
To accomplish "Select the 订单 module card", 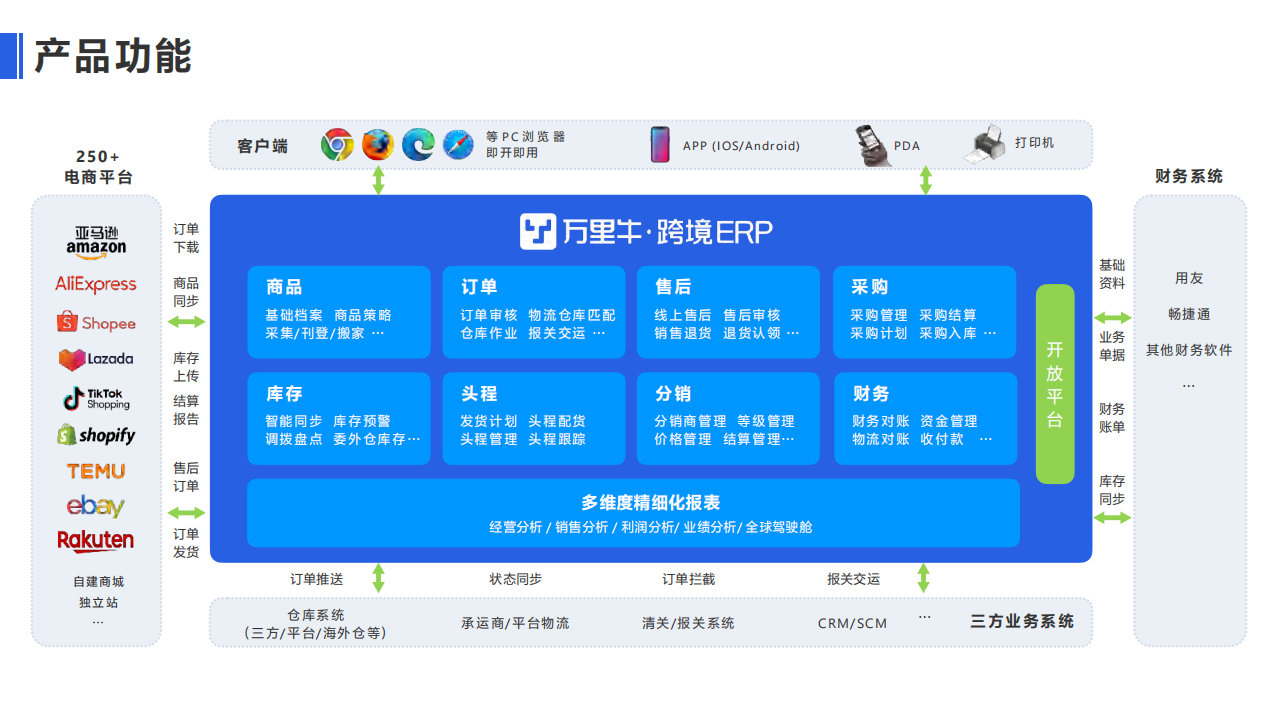I will click(x=534, y=312).
